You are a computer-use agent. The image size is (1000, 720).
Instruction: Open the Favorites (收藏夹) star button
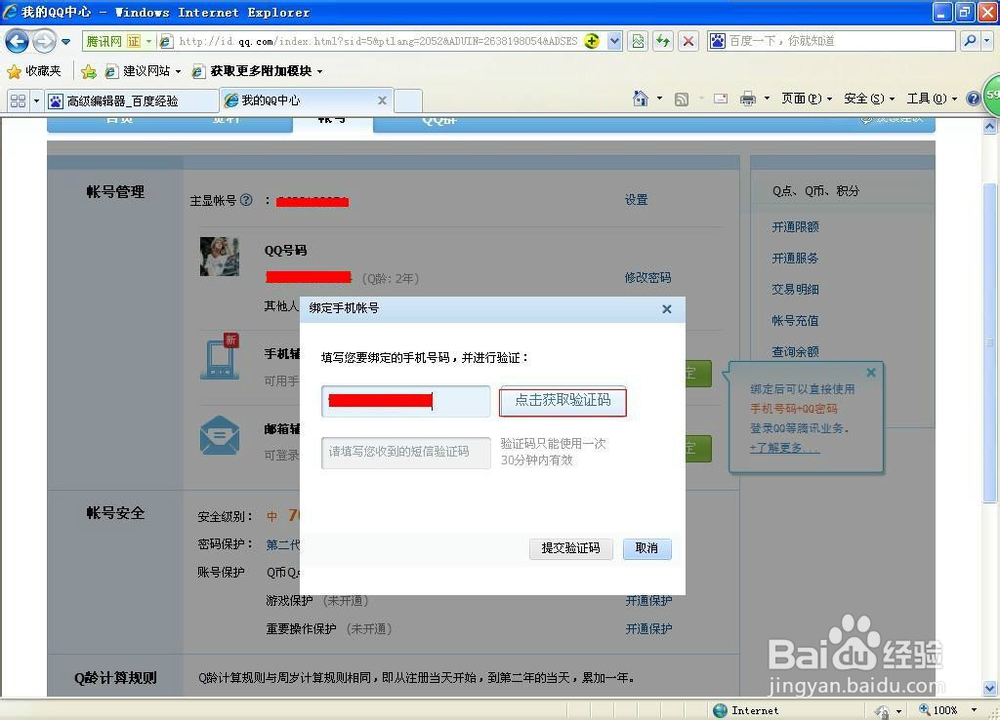tap(34, 71)
